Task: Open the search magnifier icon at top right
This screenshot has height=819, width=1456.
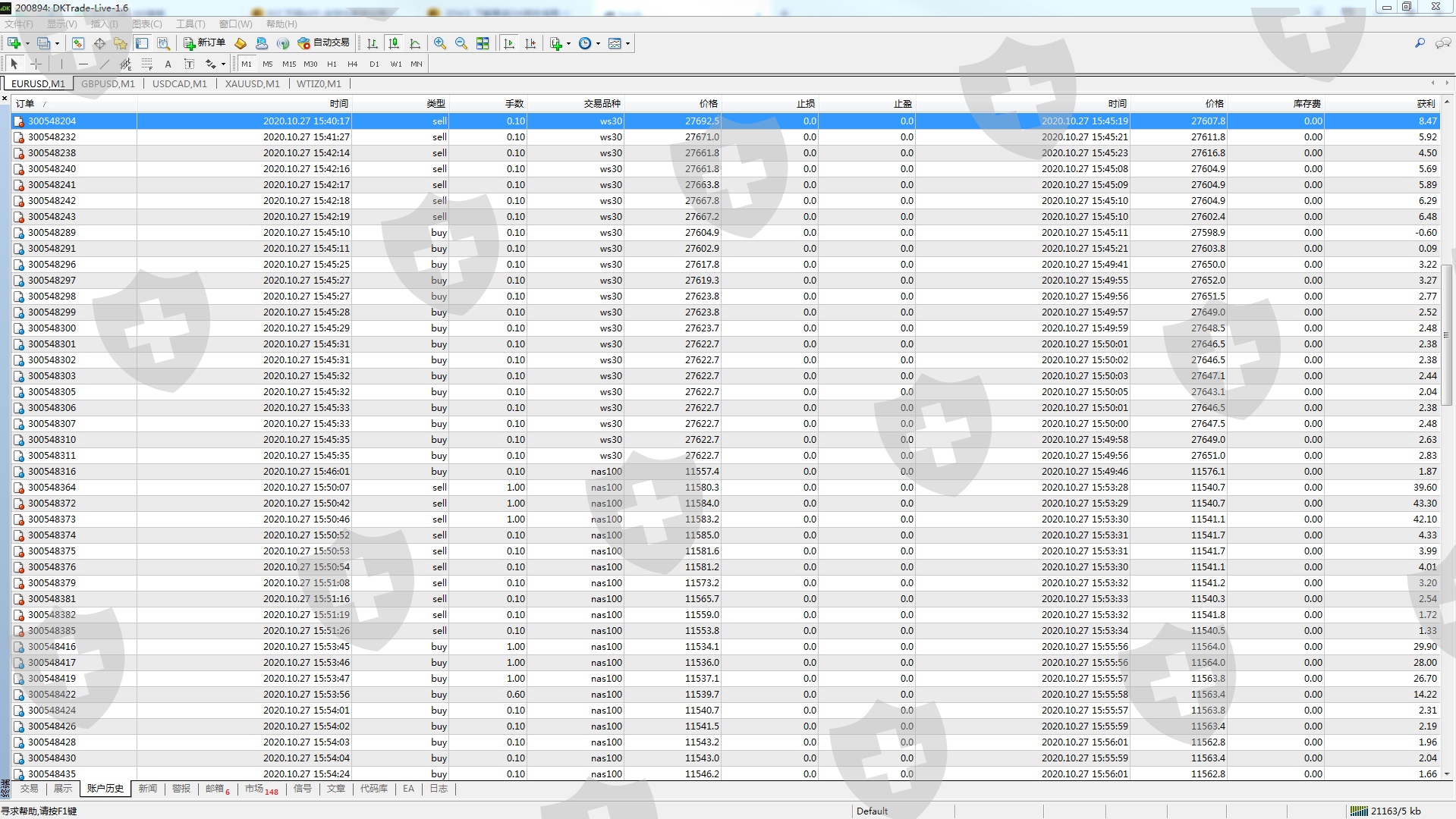Action: tap(1420, 43)
